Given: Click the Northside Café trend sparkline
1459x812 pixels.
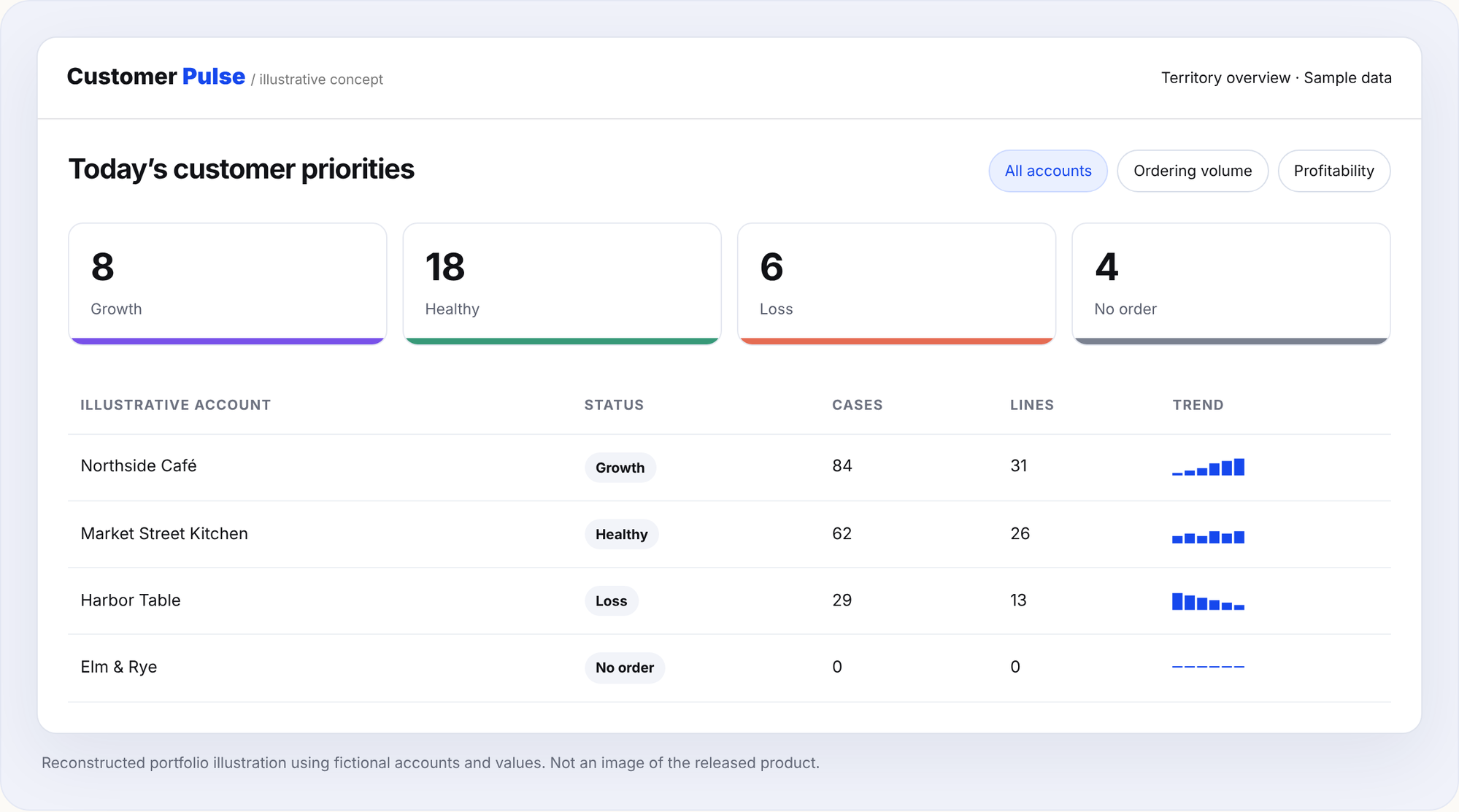Looking at the screenshot, I should (1208, 467).
